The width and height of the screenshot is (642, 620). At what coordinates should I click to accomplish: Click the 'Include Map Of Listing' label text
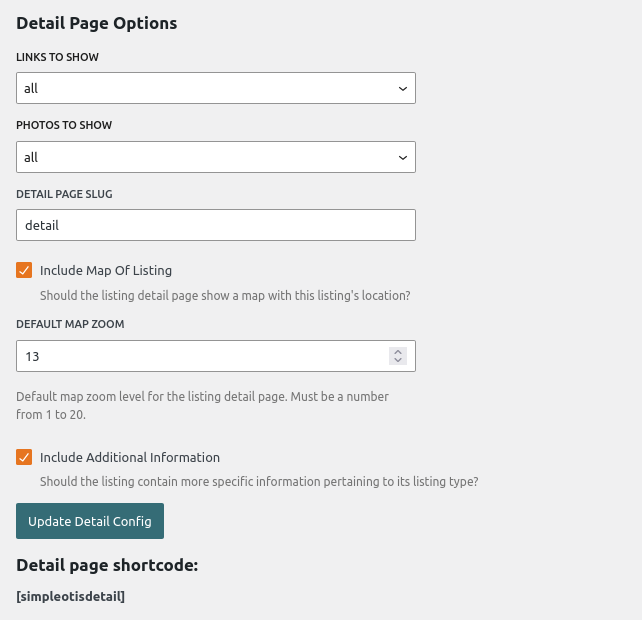(x=106, y=270)
